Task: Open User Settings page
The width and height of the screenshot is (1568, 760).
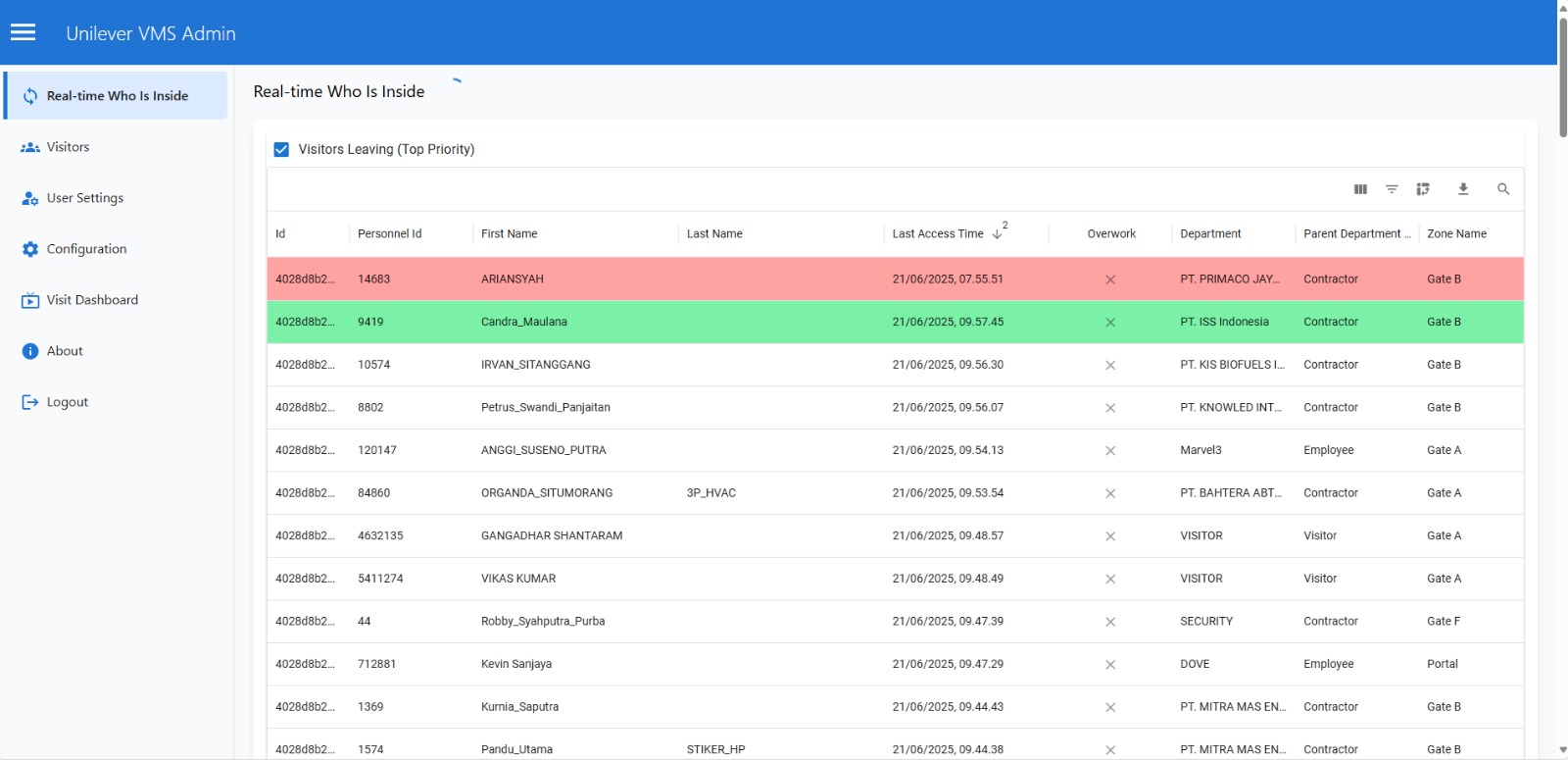Action: (84, 198)
